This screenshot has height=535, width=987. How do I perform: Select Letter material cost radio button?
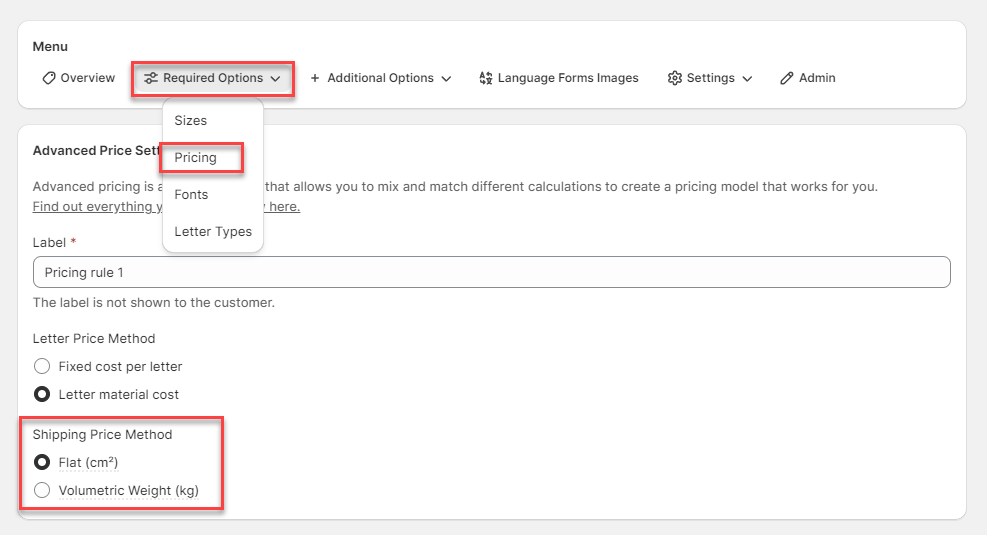[42, 394]
